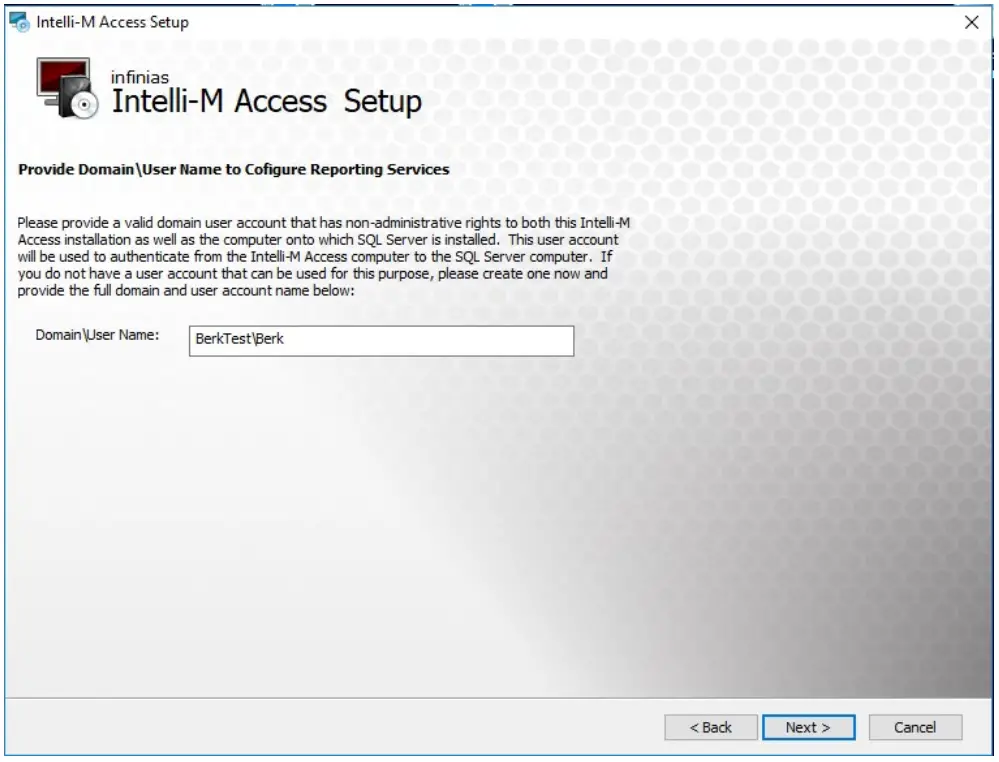This screenshot has height=762, width=999.
Task: Click the 'Domain\User Name:' label
Action: pos(97,334)
